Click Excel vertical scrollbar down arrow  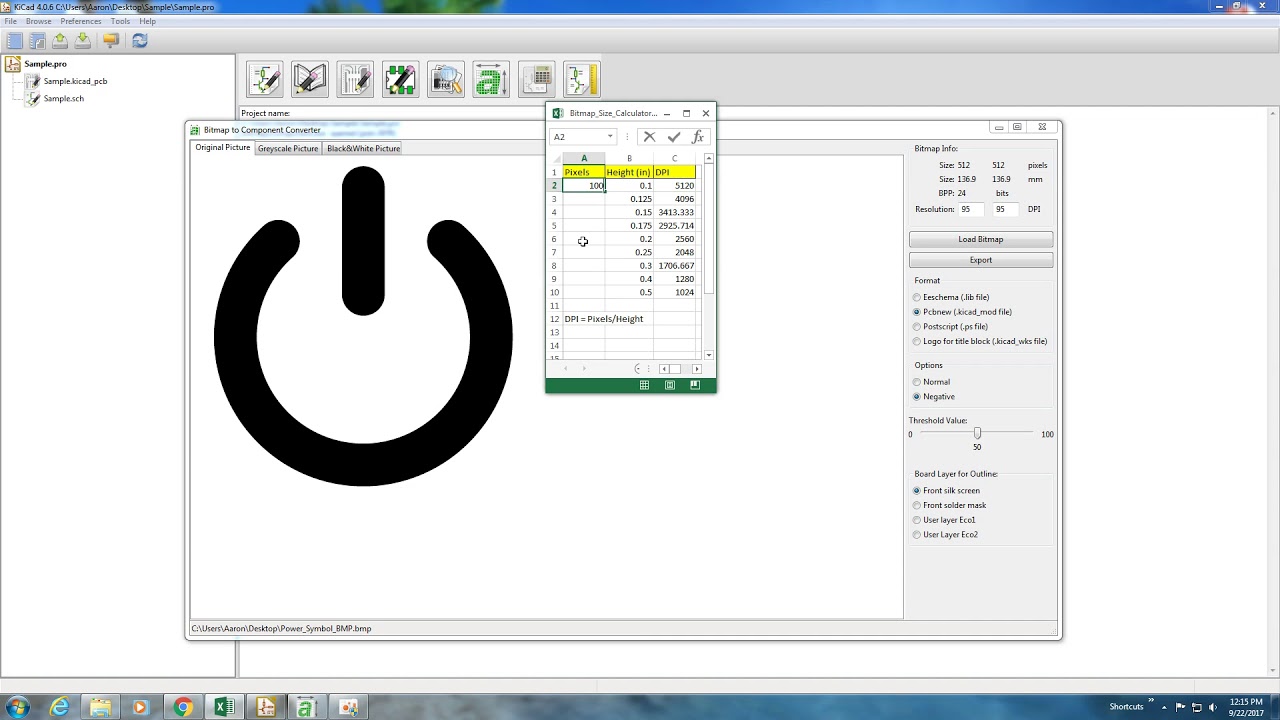click(709, 355)
